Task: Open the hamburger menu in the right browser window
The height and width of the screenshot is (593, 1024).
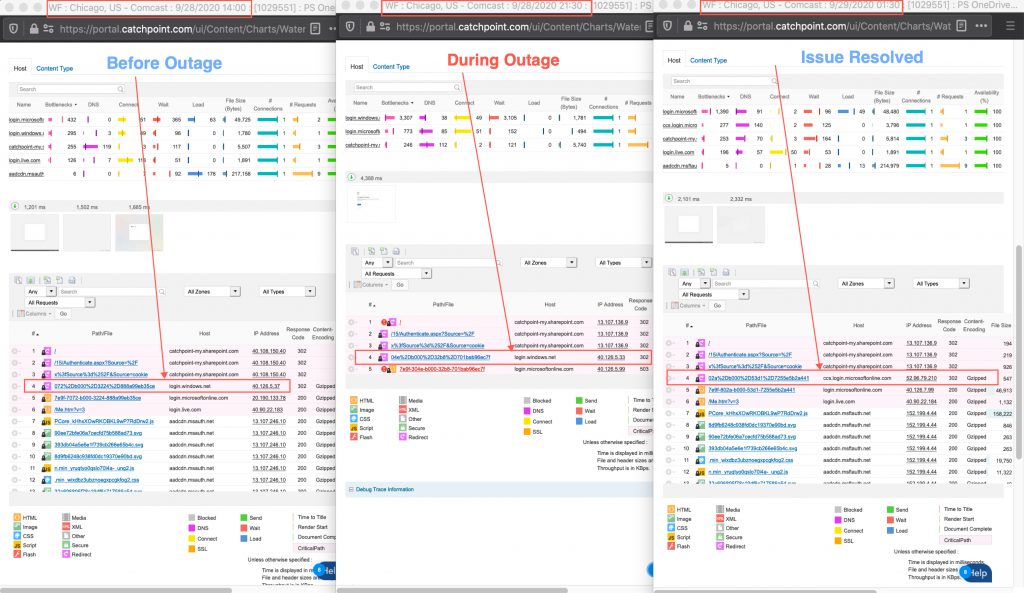Action: pyautogui.click(x=1010, y=26)
